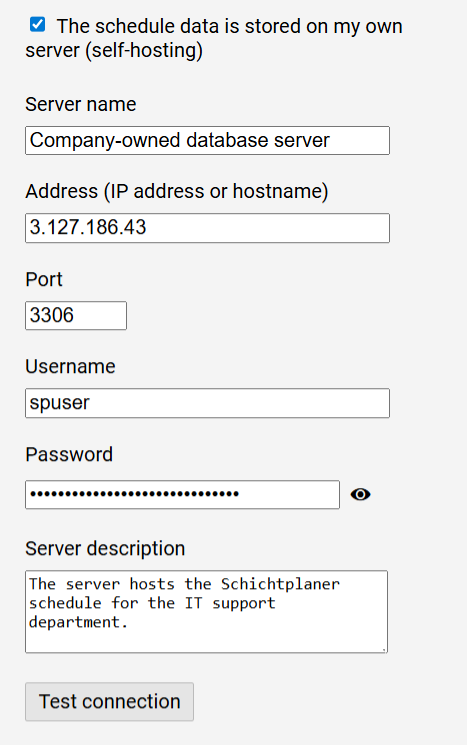Viewport: 467px width, 745px height.
Task: Click the 'Username' label text
Action: pyautogui.click(x=70, y=366)
